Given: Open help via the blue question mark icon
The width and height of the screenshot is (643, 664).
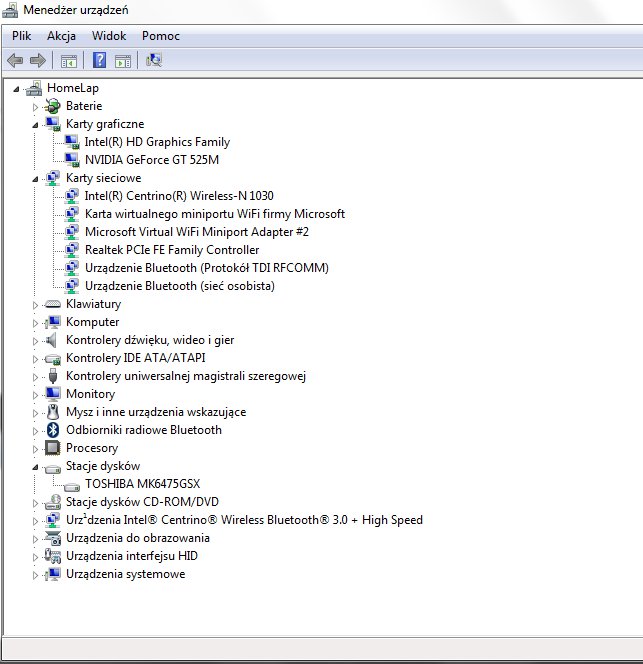Looking at the screenshot, I should tap(100, 60).
